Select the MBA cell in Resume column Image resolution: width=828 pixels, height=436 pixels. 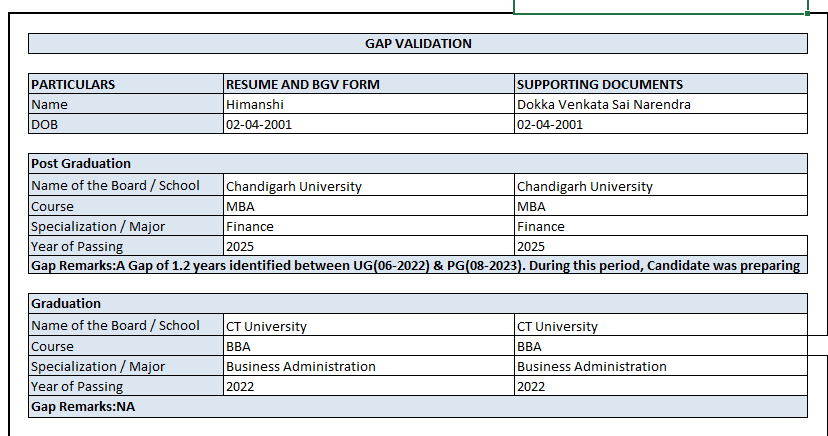coord(369,206)
